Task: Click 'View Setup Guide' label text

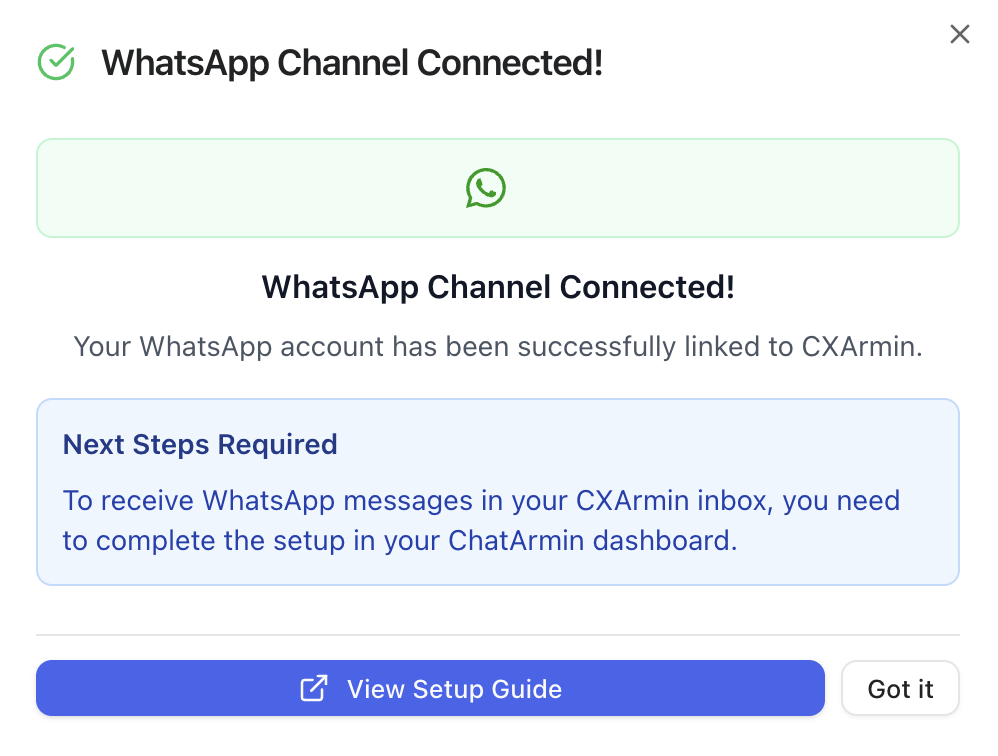Action: (454, 689)
